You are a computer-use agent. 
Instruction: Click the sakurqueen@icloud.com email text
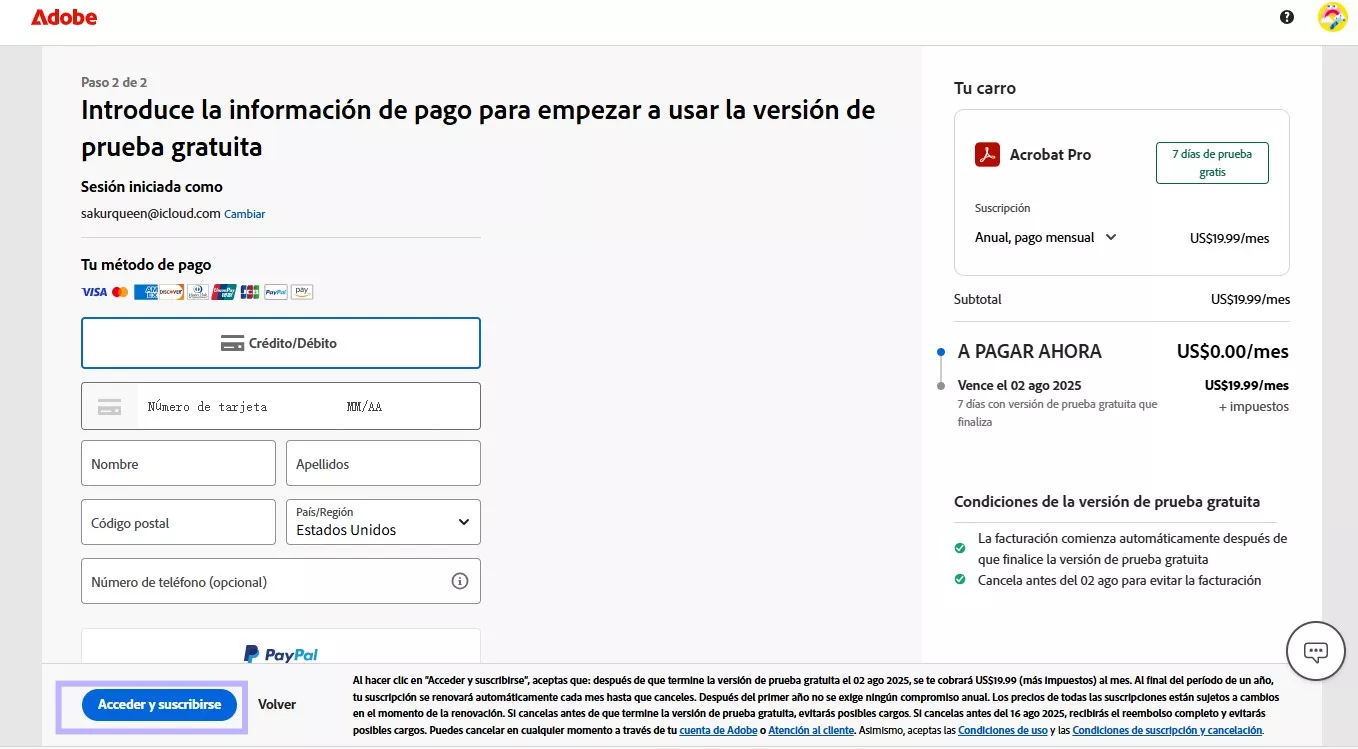151,213
